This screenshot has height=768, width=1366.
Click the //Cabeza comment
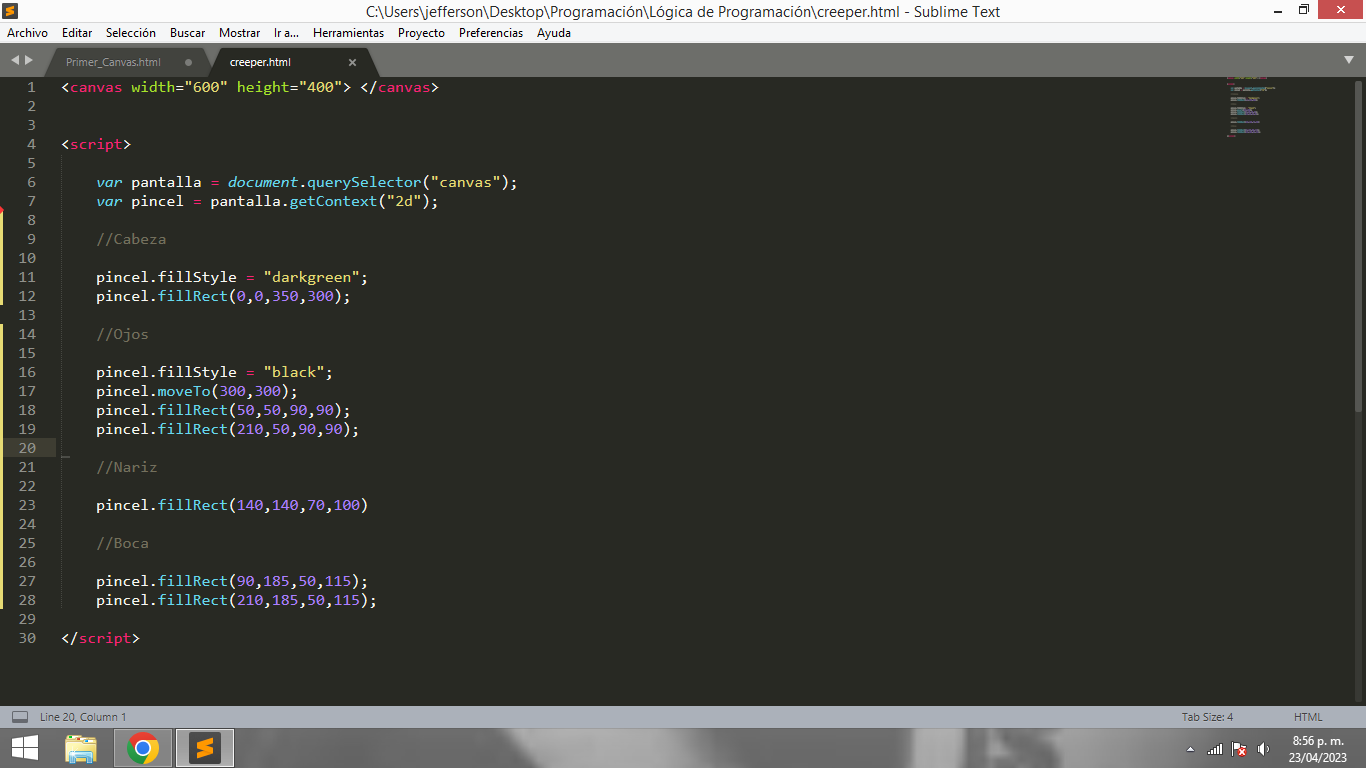[131, 239]
